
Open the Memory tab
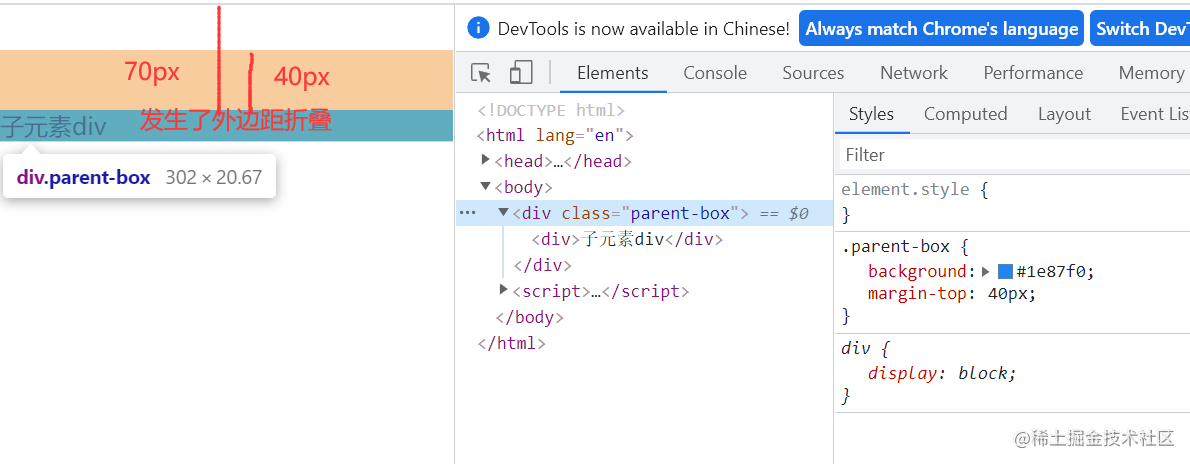point(1150,73)
